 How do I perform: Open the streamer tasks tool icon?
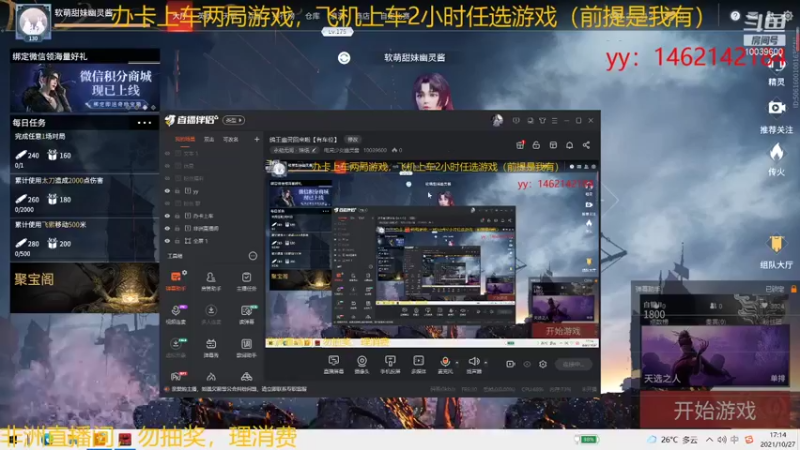246,280
